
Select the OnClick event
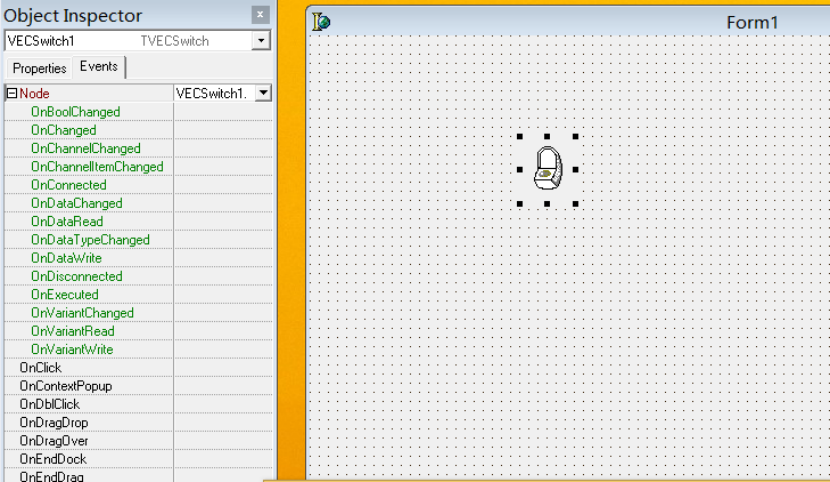[40, 368]
